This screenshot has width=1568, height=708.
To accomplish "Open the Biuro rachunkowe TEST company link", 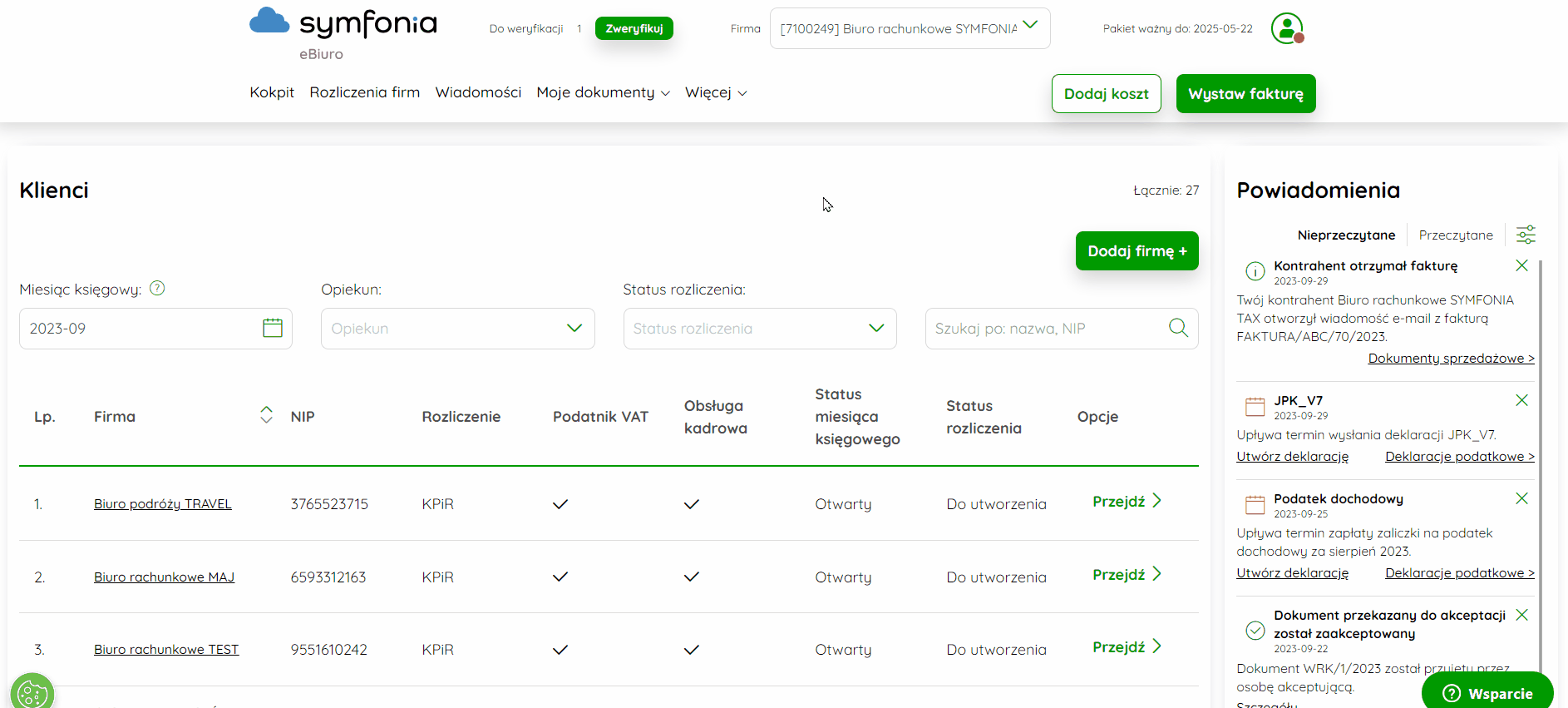I will pos(166,650).
